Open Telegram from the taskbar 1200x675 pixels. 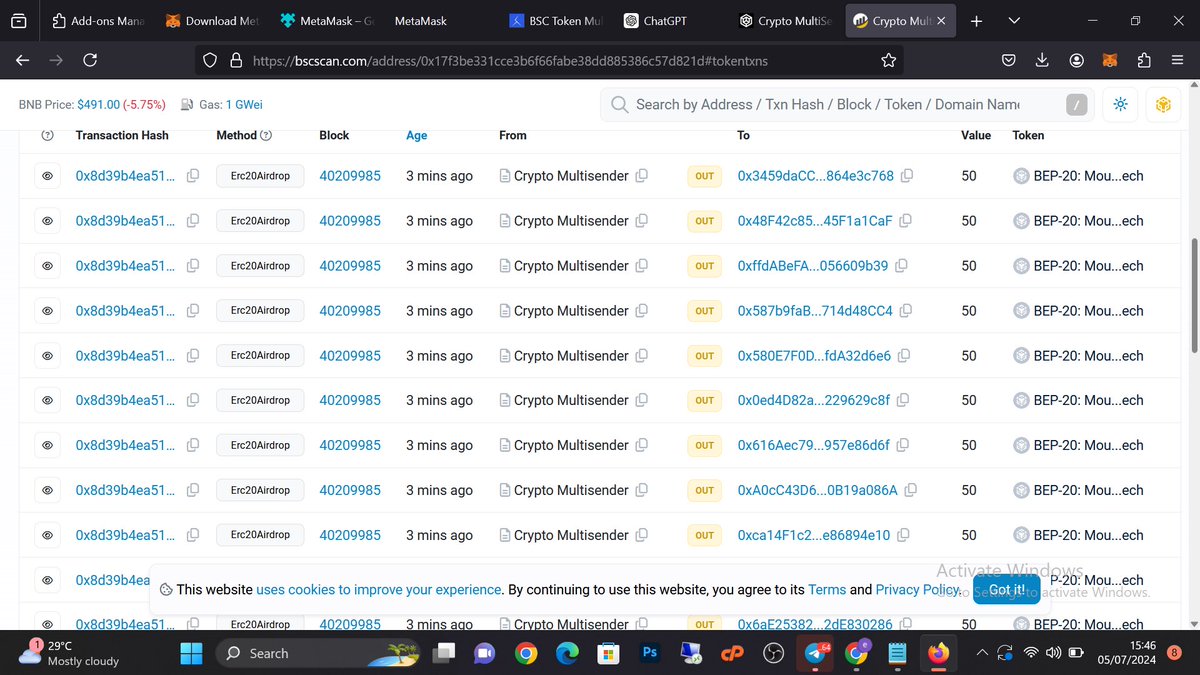(816, 653)
